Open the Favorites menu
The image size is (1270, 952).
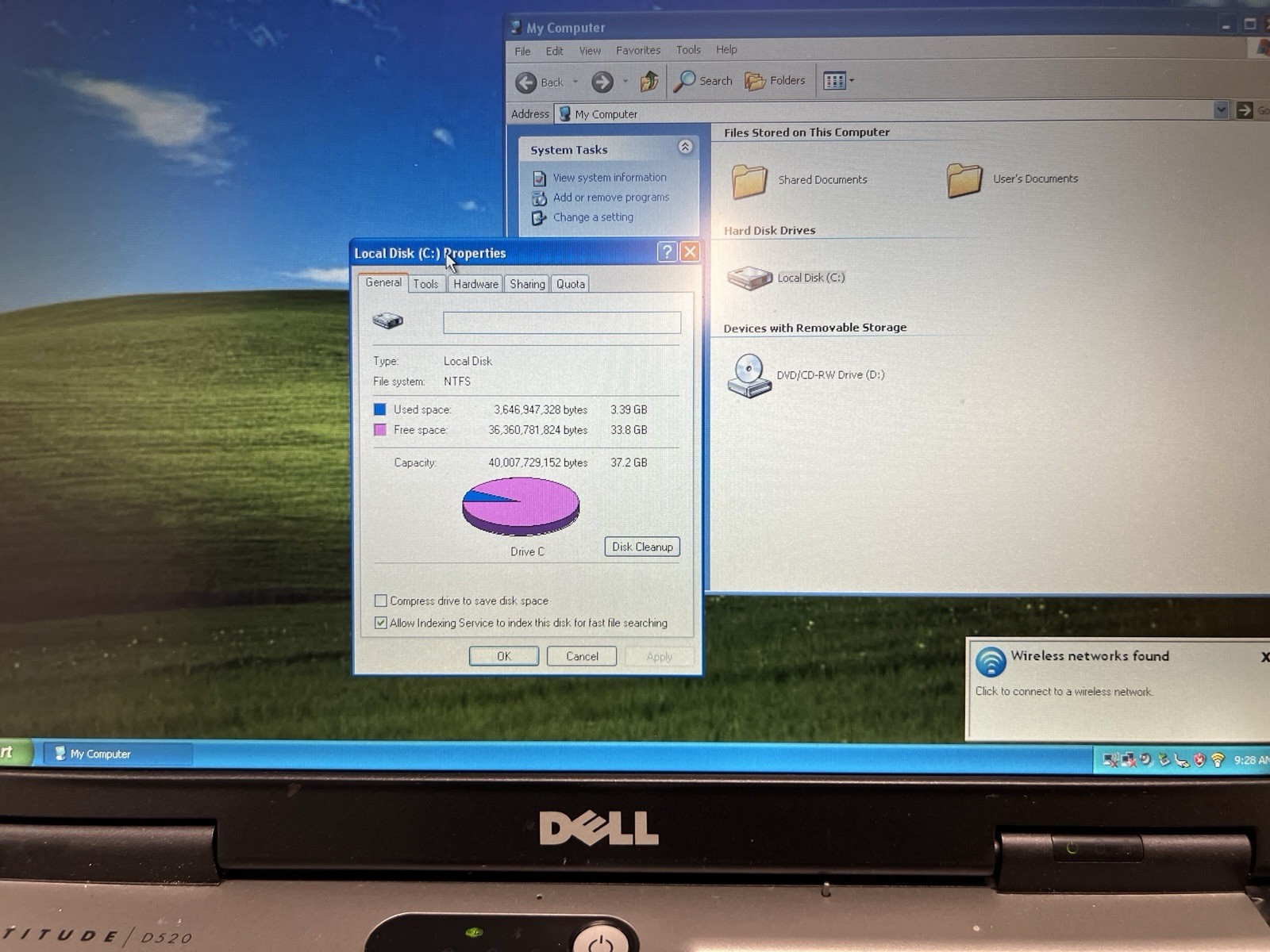[x=638, y=50]
